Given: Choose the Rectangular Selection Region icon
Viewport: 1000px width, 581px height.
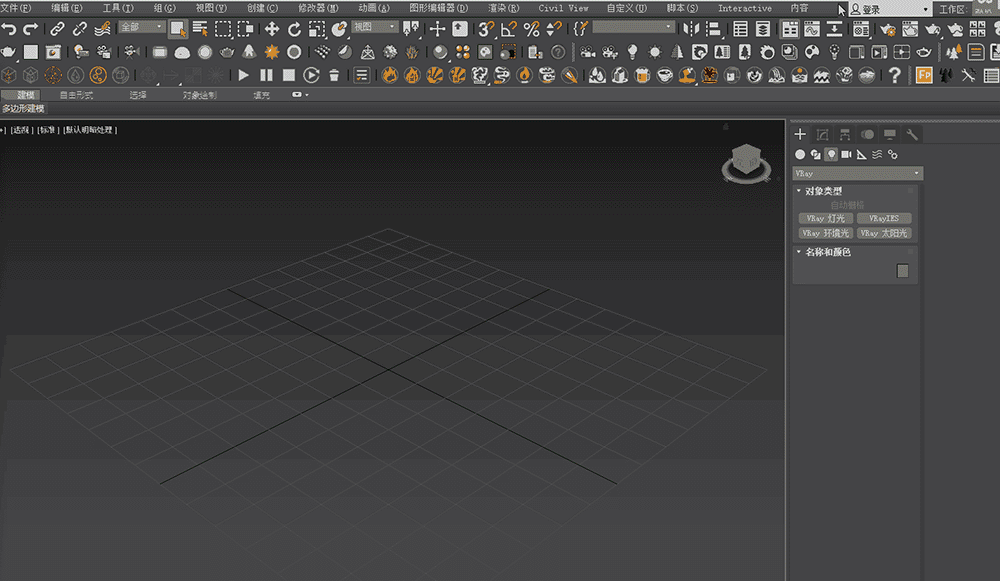Looking at the screenshot, I should 223,29.
